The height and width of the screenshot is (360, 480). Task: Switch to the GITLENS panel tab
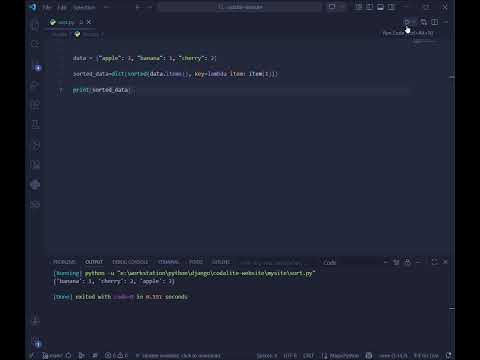[x=221, y=262]
